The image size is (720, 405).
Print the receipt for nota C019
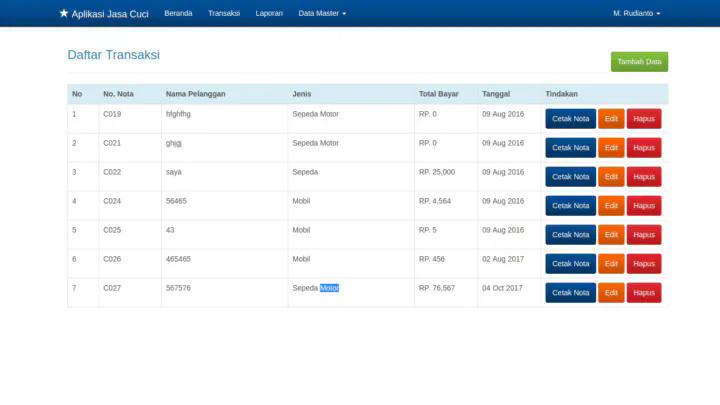click(570, 119)
